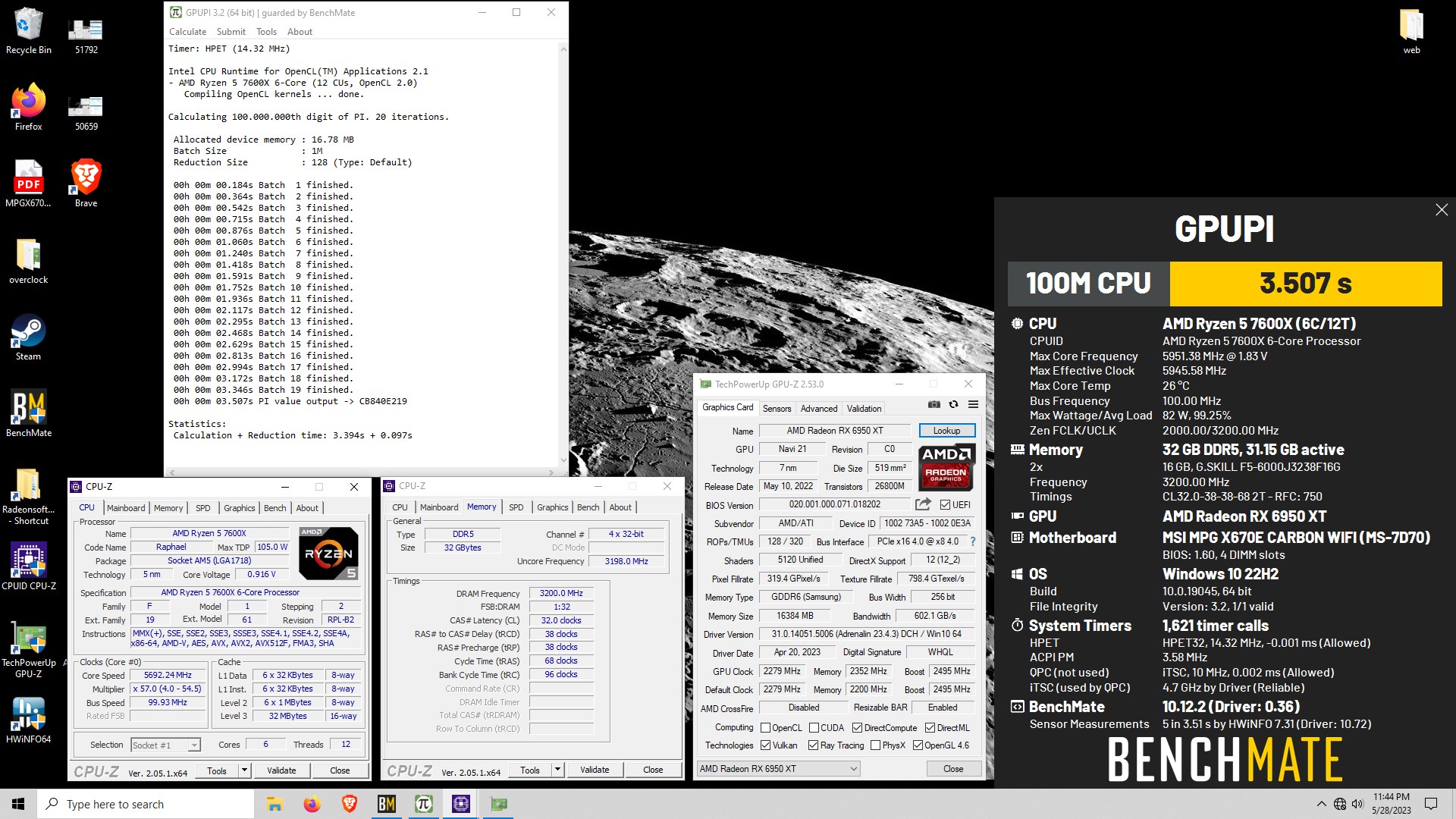Click the Close button in GPU-Z
Screen dimensions: 1456x819
953,769
